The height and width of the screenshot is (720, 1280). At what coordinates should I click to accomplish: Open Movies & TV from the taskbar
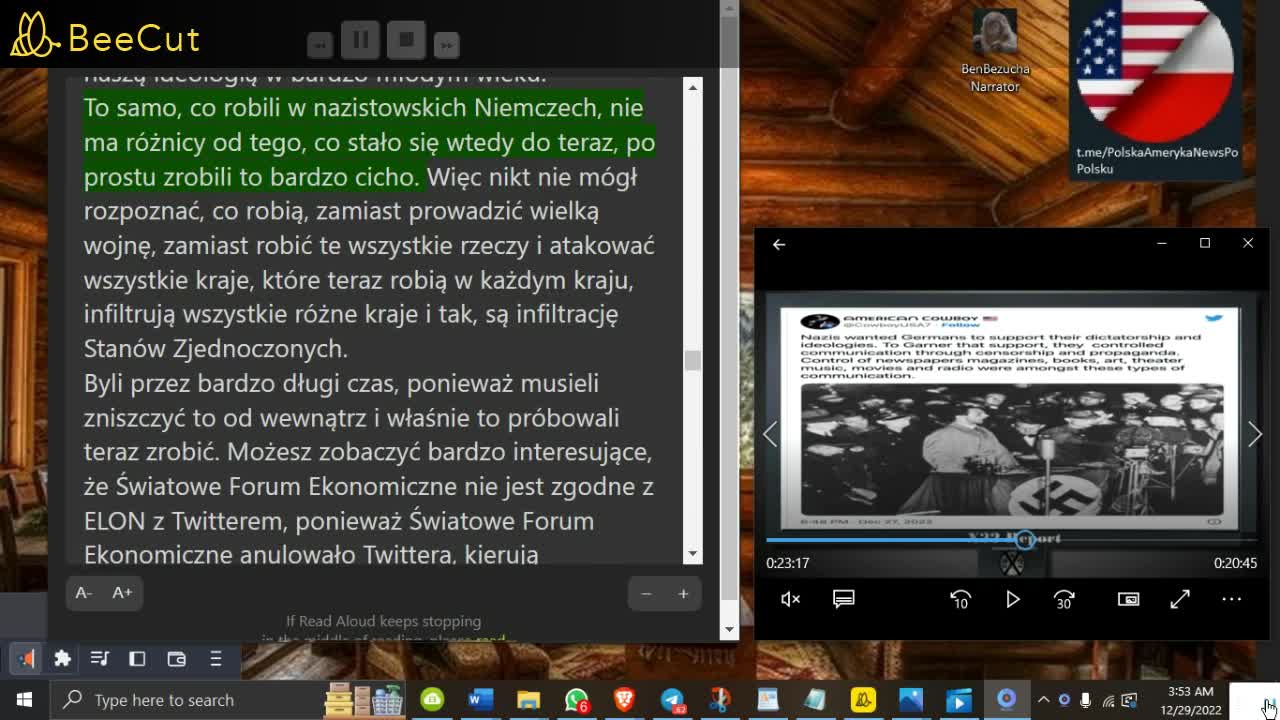(959, 700)
